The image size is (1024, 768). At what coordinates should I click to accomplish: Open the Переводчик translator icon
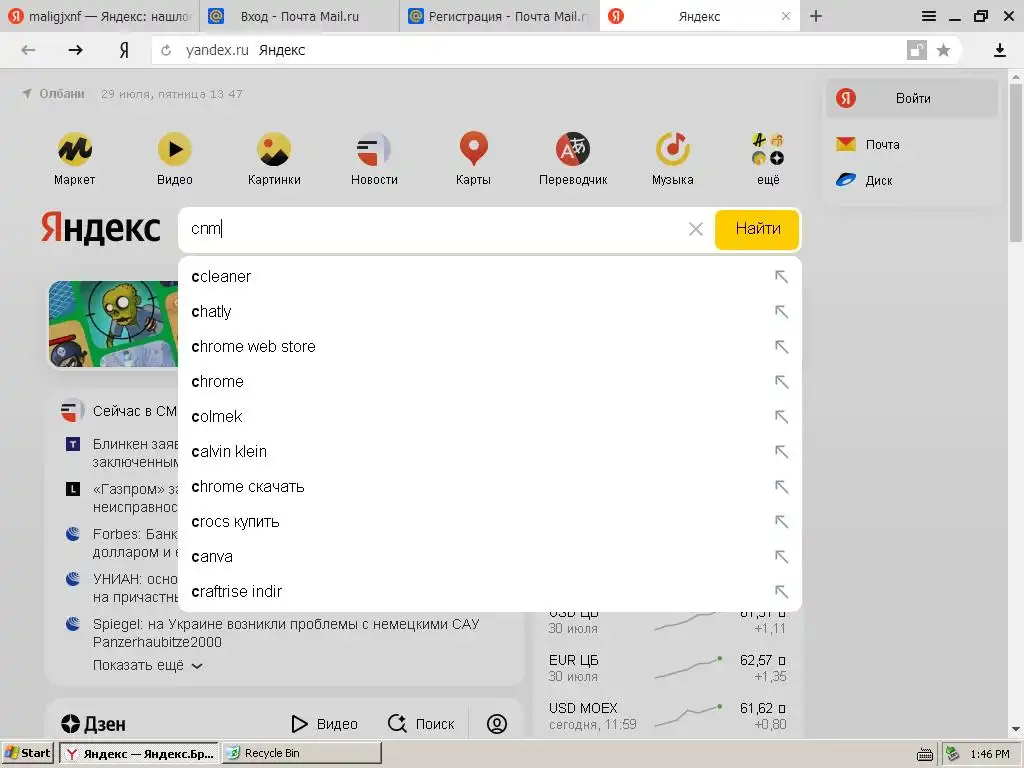click(x=573, y=150)
